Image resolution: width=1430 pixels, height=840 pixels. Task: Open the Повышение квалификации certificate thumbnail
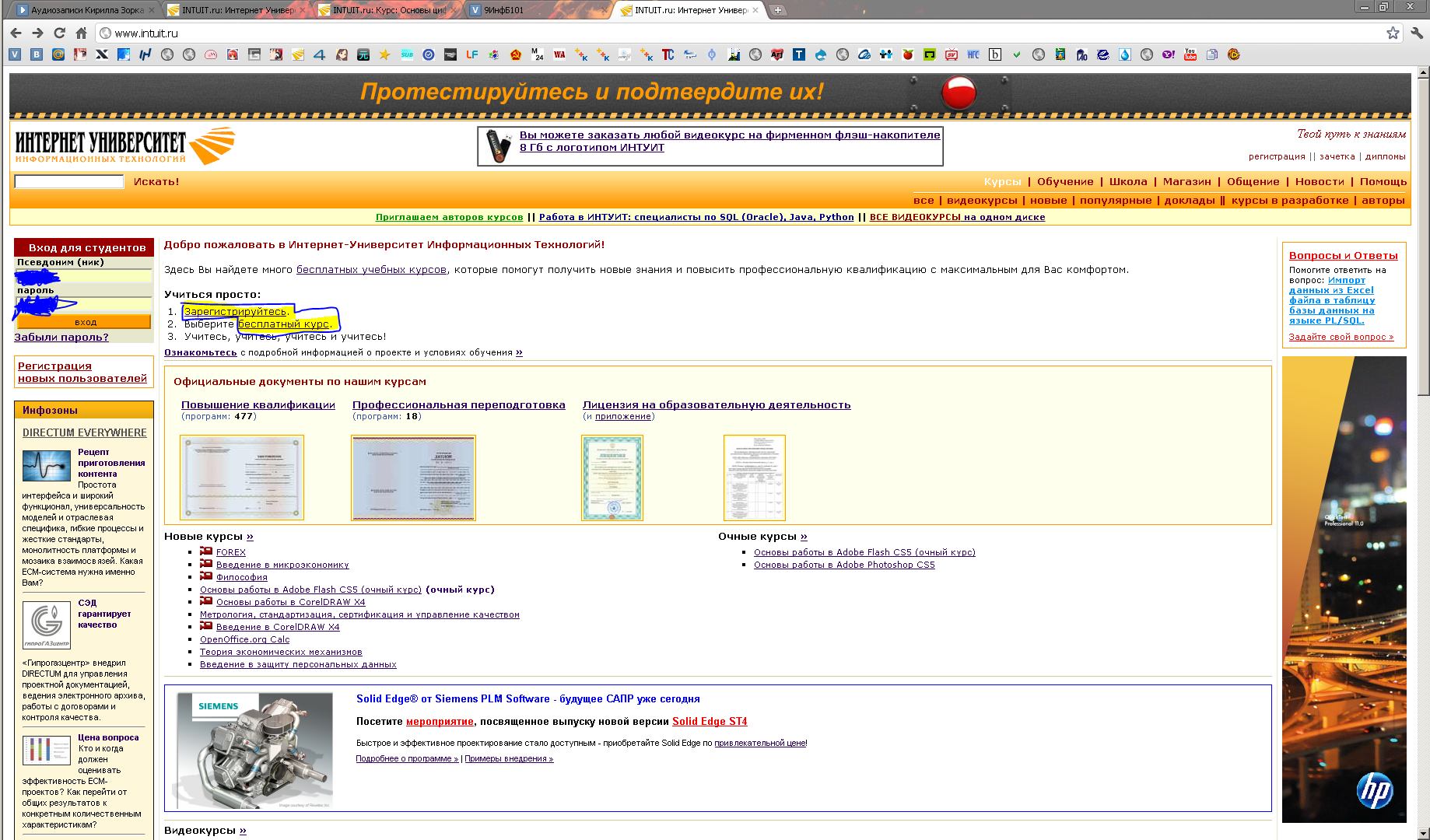(242, 478)
